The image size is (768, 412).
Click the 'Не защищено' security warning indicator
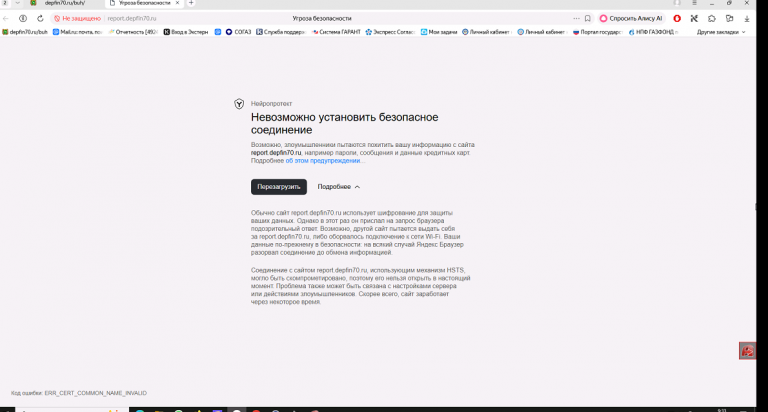77,19
